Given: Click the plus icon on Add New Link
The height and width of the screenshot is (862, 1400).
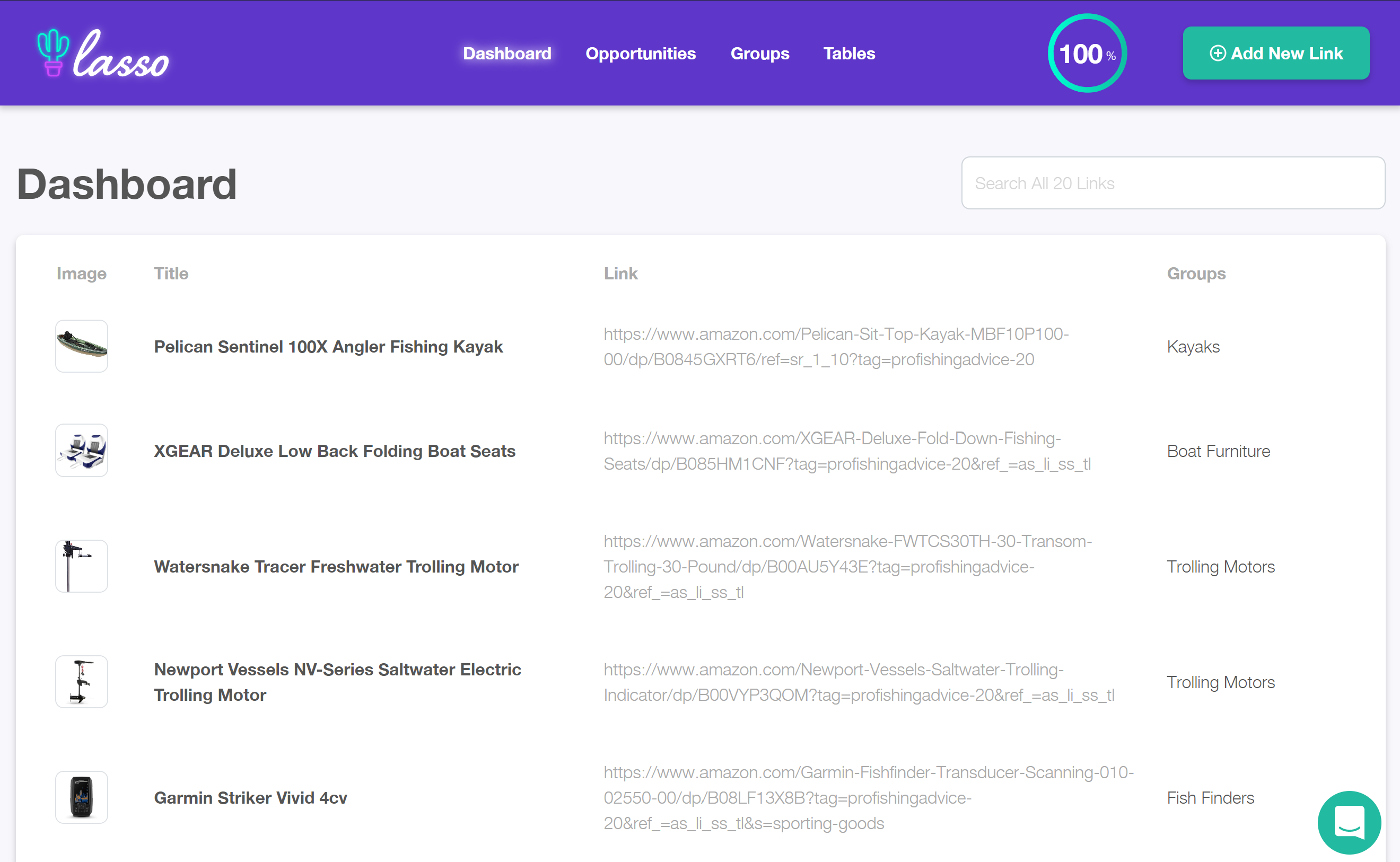Looking at the screenshot, I should [x=1218, y=53].
